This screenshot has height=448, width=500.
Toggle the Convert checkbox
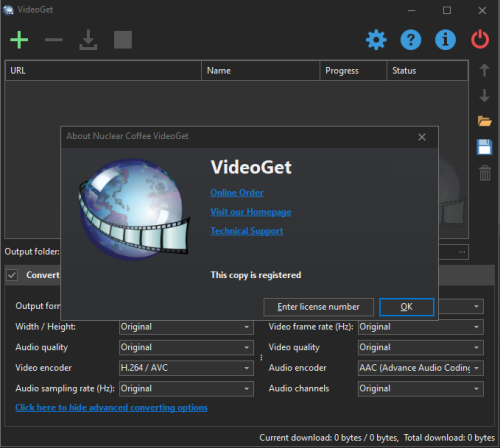click(x=12, y=275)
